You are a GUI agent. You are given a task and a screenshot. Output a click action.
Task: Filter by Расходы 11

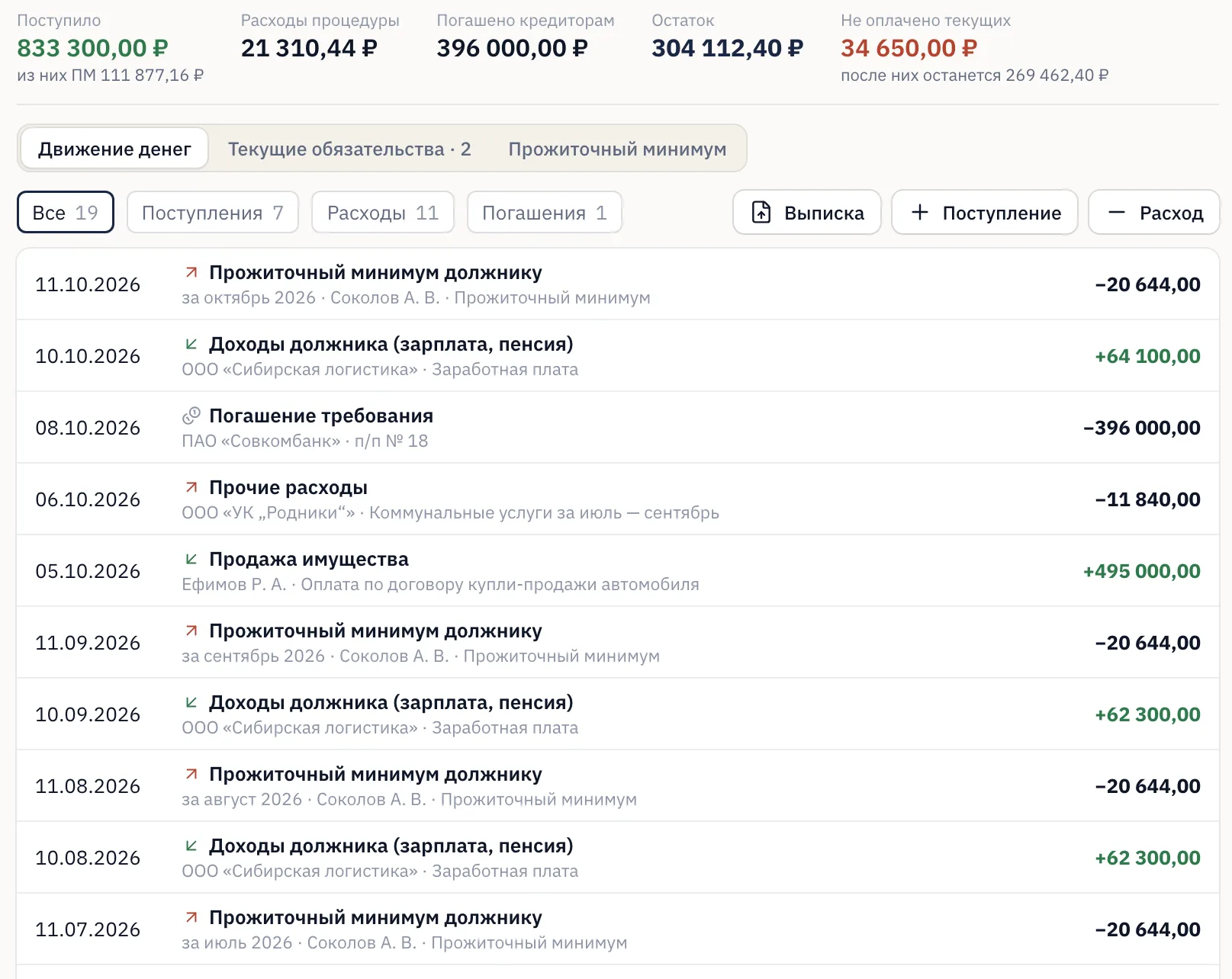click(x=383, y=212)
